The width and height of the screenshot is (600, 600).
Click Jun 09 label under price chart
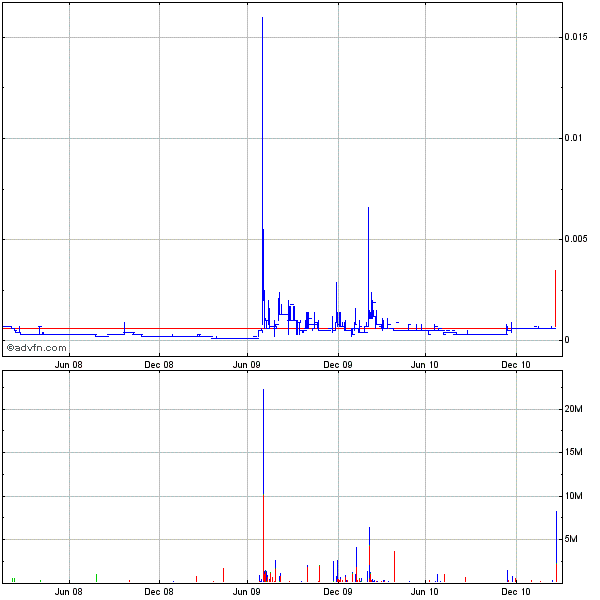(x=246, y=365)
